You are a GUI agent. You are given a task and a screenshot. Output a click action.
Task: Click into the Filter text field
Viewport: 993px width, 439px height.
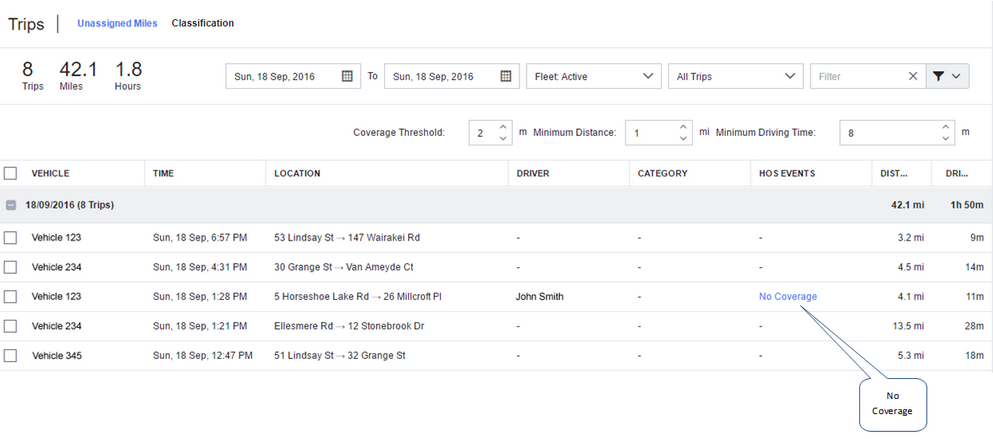click(859, 76)
